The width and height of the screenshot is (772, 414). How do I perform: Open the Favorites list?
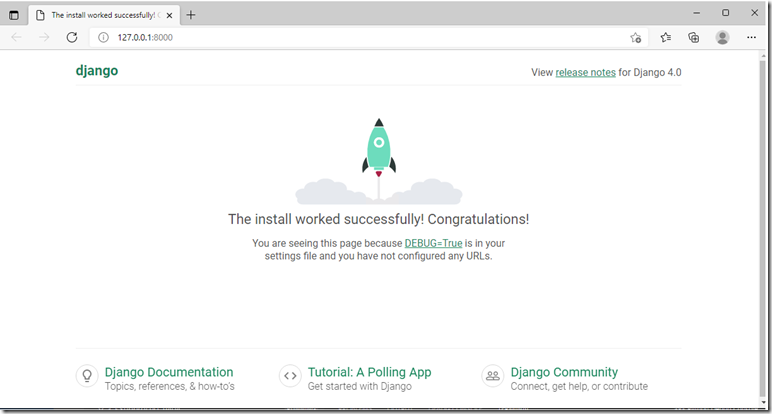[x=666, y=37]
